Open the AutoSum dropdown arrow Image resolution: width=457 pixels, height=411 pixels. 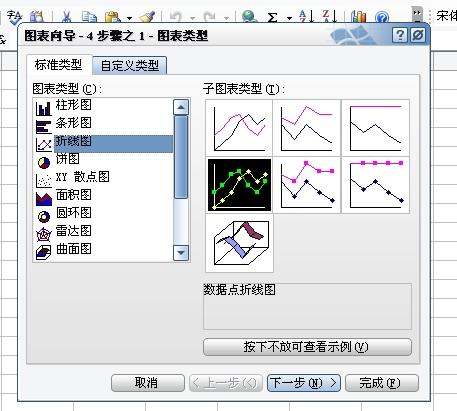[x=289, y=18]
